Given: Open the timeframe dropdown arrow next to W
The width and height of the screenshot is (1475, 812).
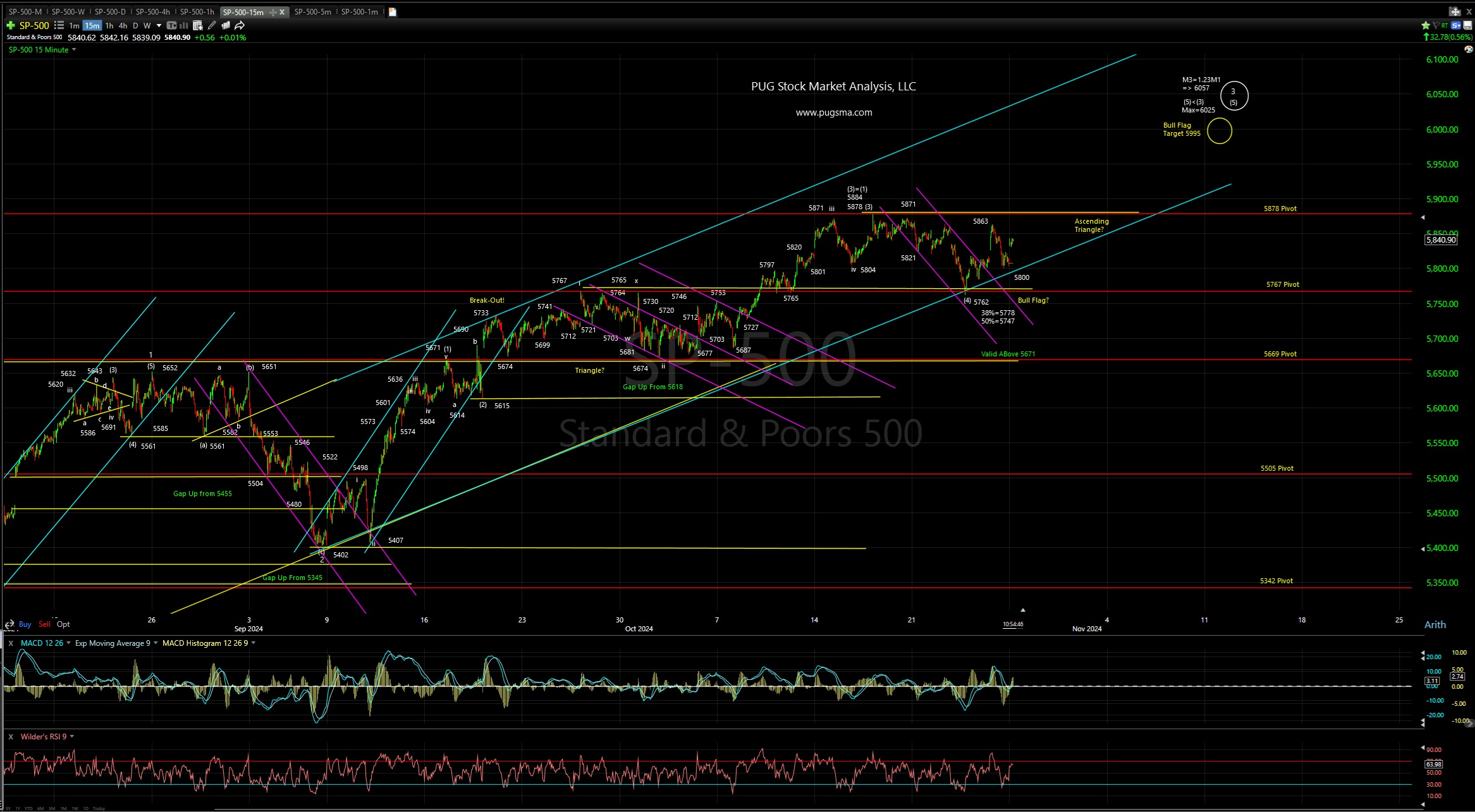Looking at the screenshot, I should (x=159, y=25).
